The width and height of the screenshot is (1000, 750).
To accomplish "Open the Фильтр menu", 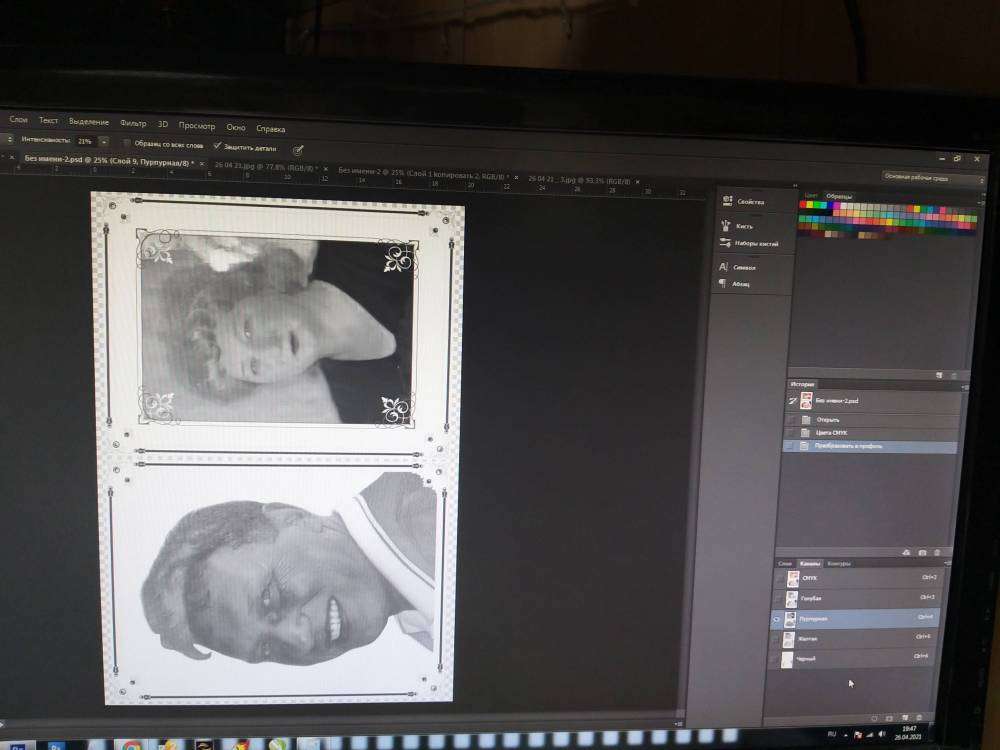I will (133, 123).
